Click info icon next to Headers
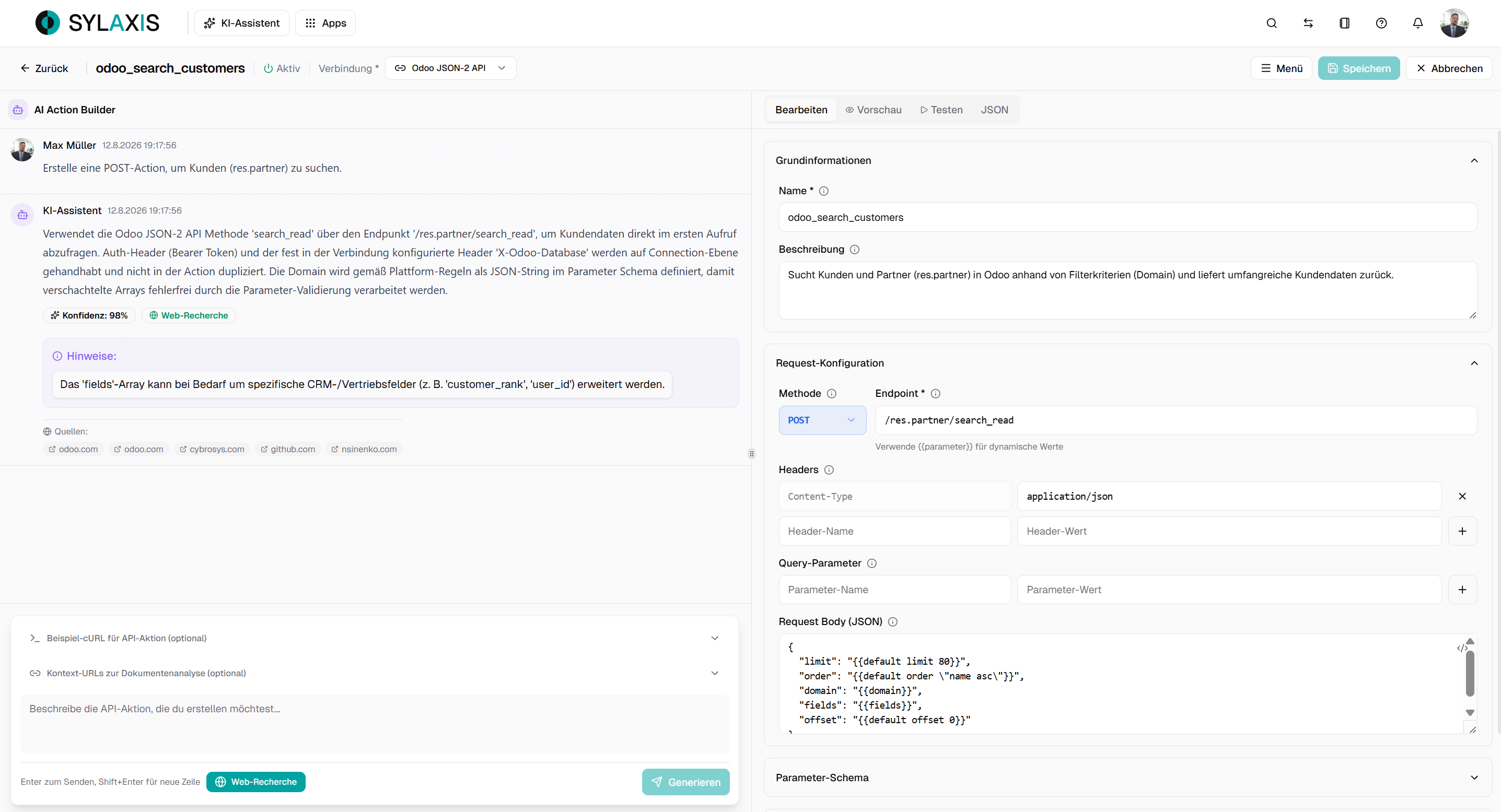This screenshot has width=1501, height=812. click(x=829, y=470)
